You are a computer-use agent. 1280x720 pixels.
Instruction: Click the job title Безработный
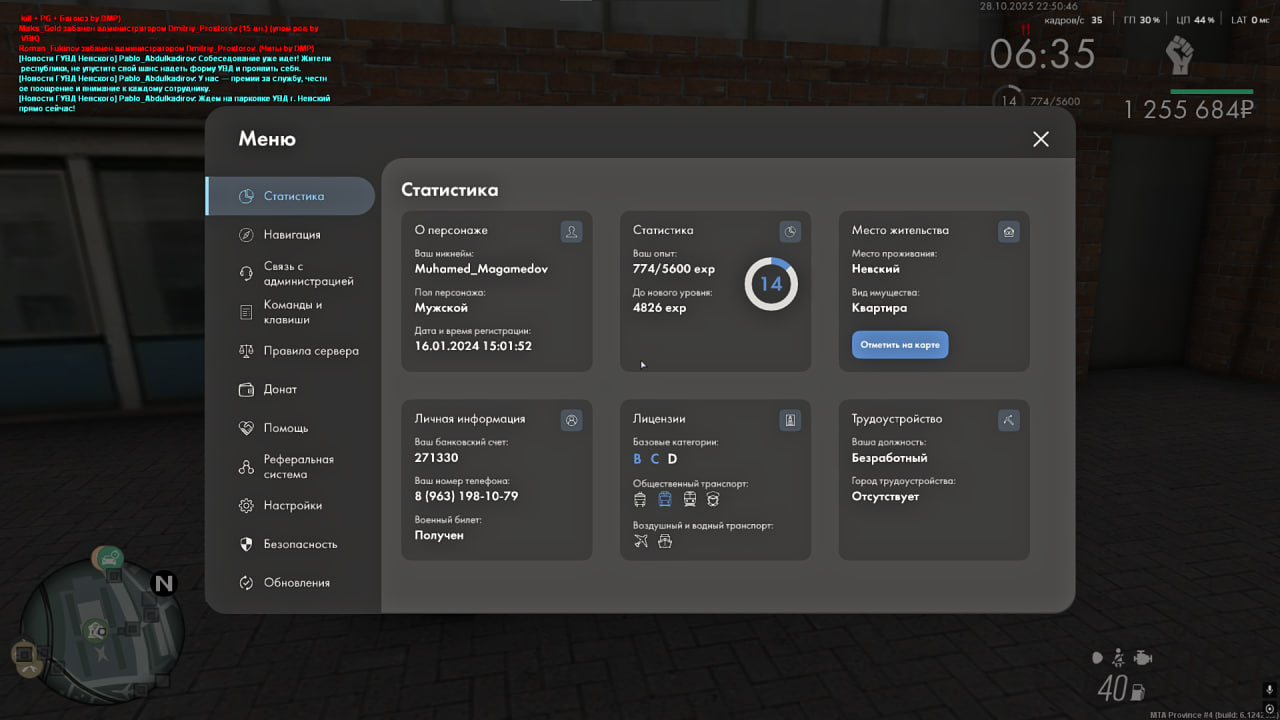(890, 458)
